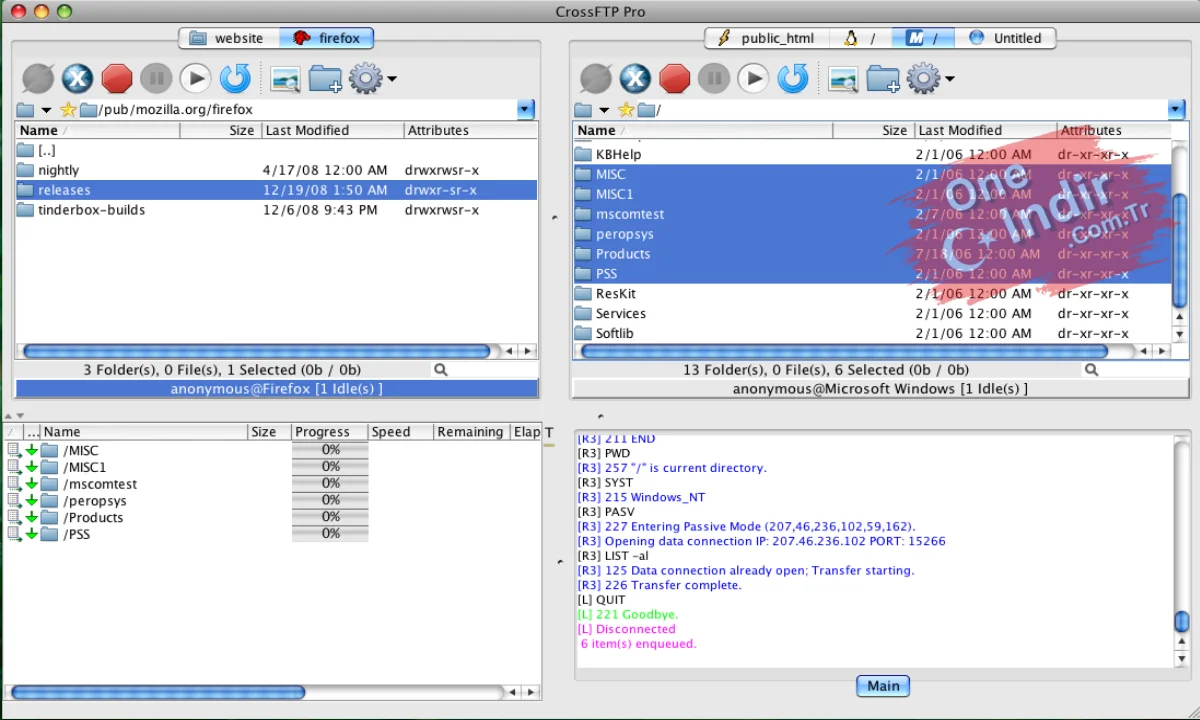Refresh the firefox pane directory listing
This screenshot has width=1200, height=720.
[x=235, y=78]
